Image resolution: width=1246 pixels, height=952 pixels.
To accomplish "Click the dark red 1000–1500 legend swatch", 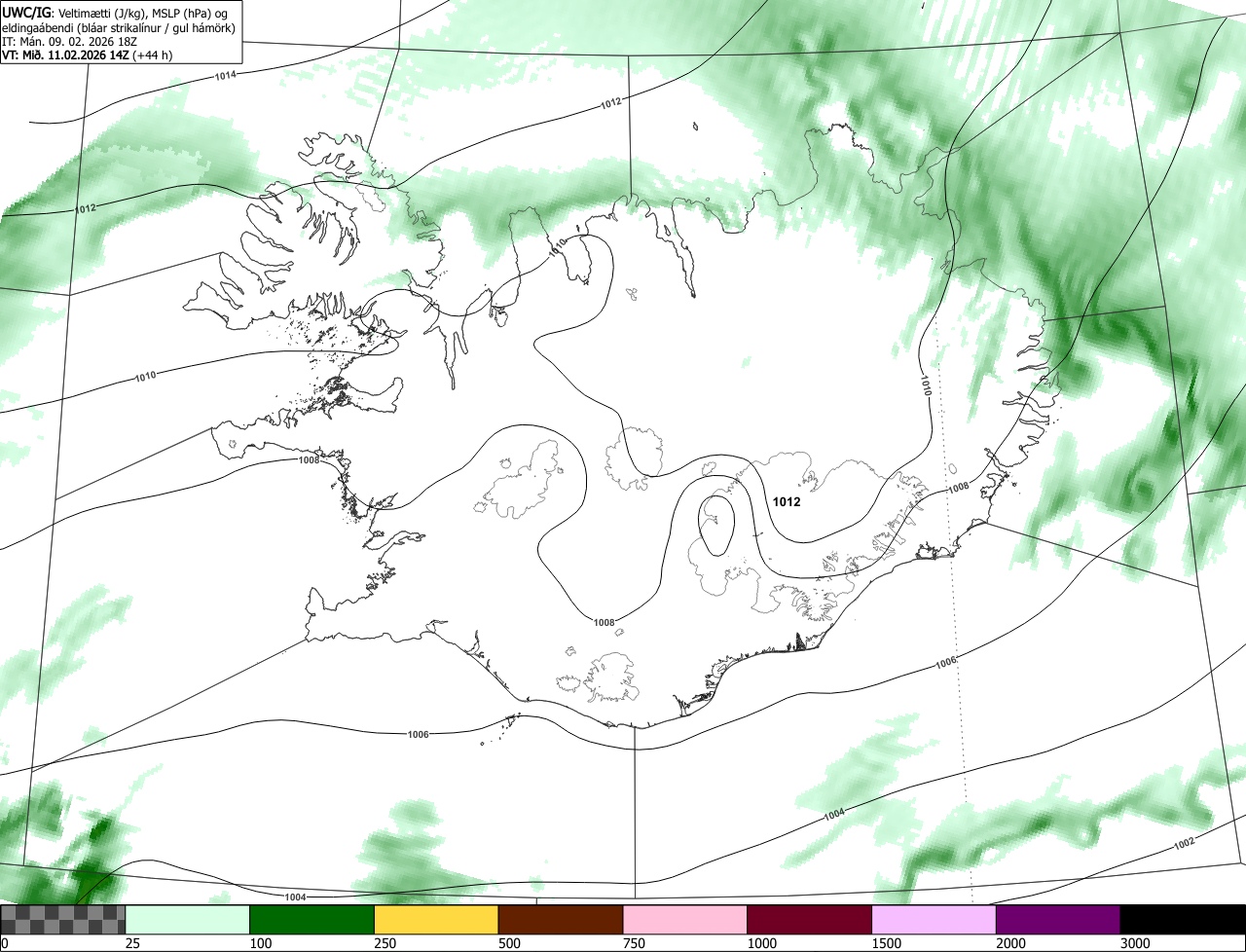I will click(810, 919).
